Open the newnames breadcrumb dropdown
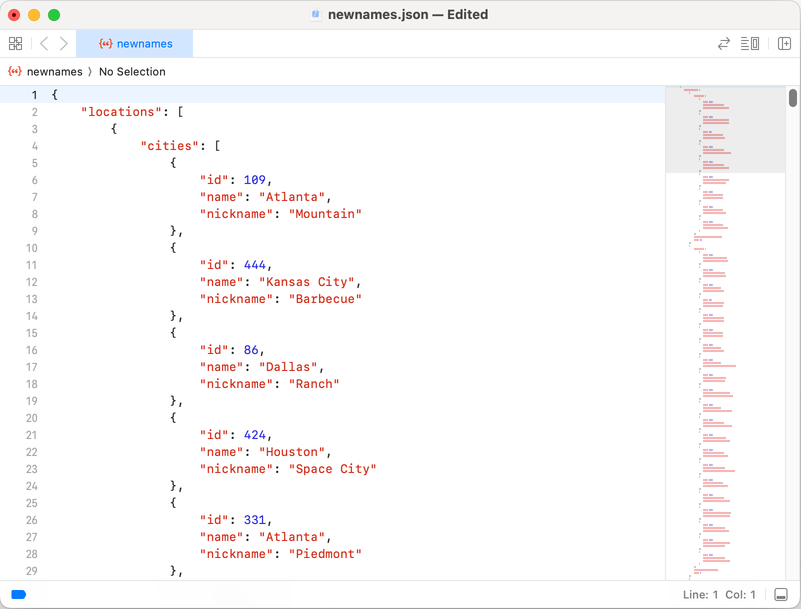The width and height of the screenshot is (801, 609). (x=55, y=71)
